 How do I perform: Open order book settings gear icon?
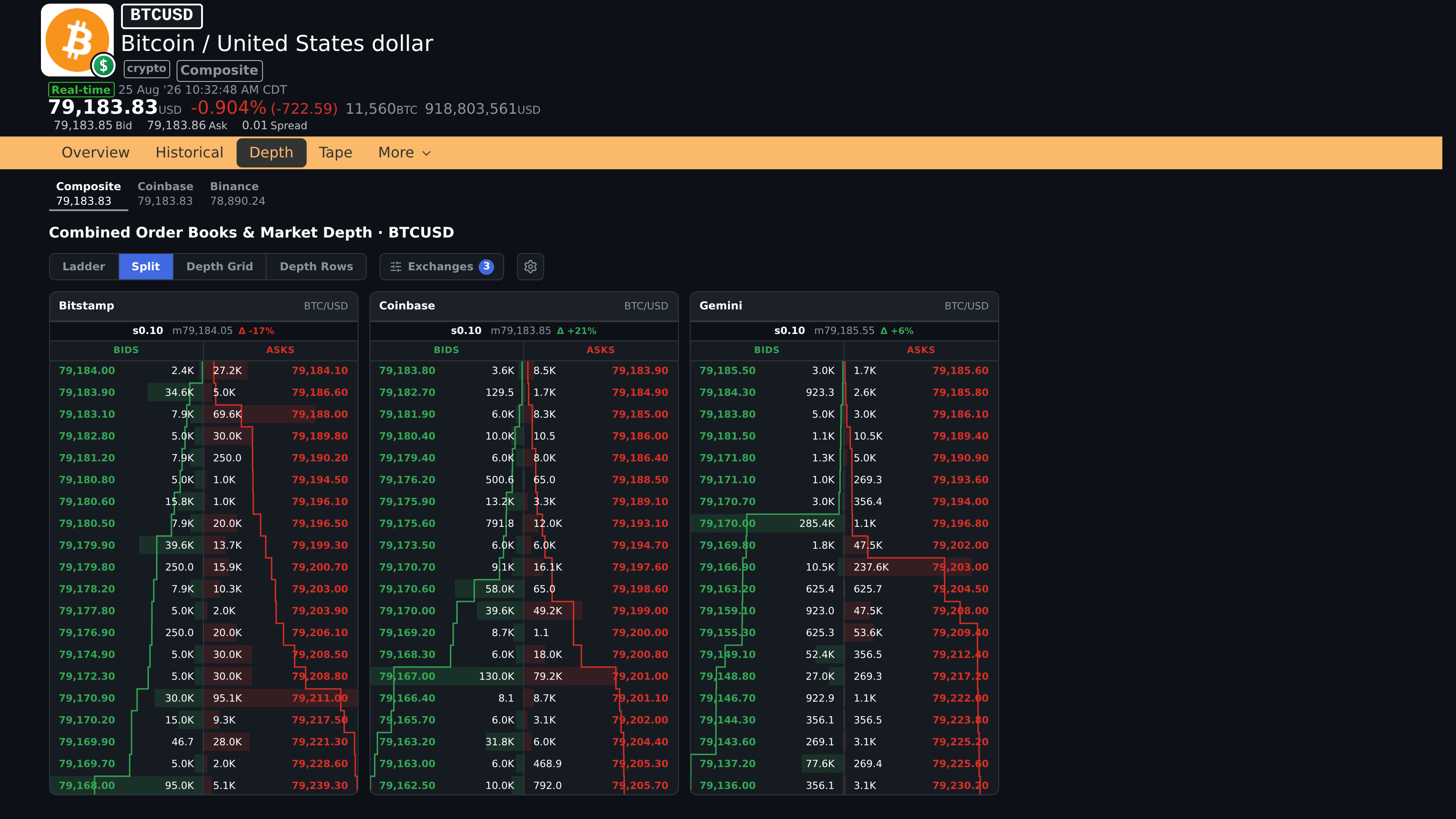tap(530, 267)
